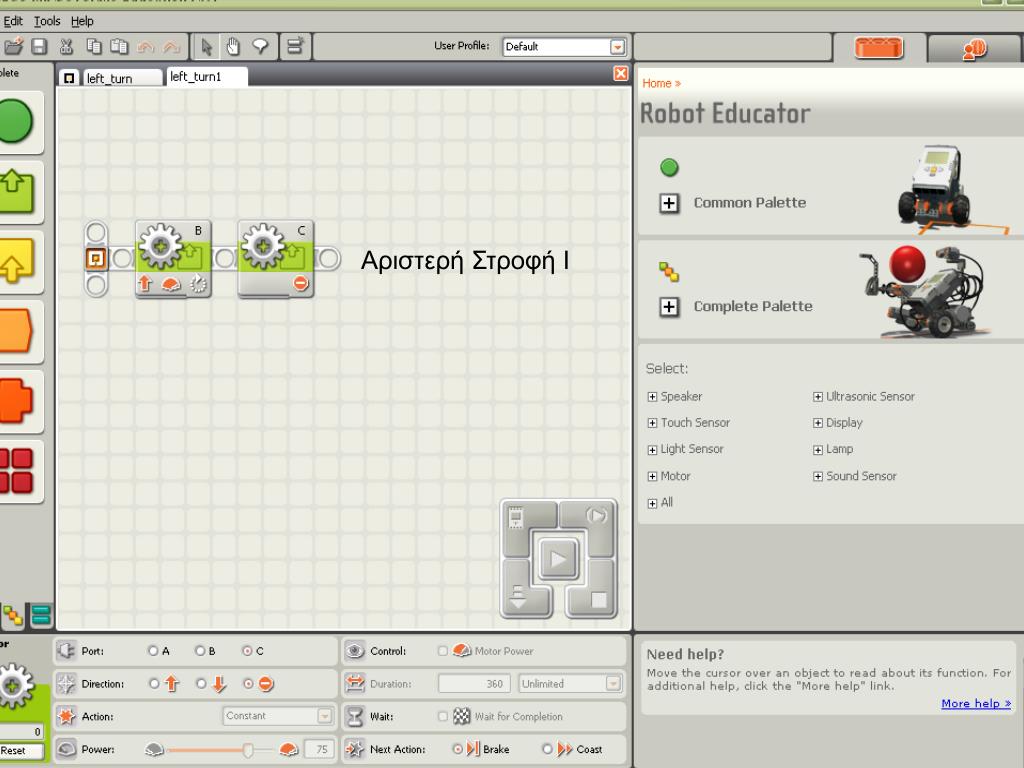Expand the Speaker item
The image size is (1024, 768).
[x=652, y=397]
